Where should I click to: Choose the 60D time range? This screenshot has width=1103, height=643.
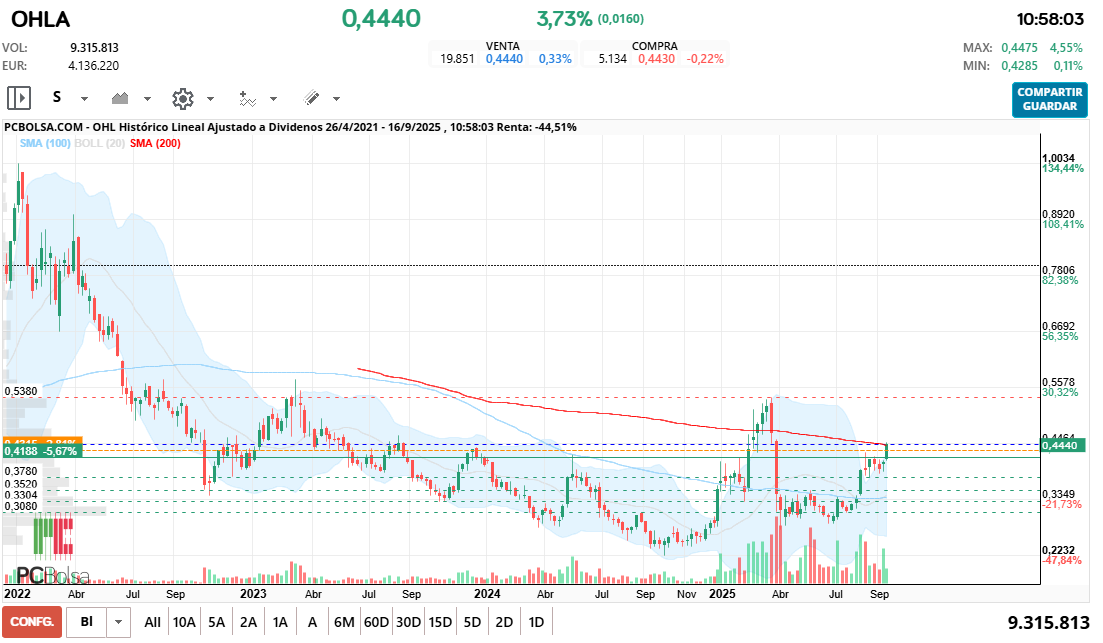point(376,622)
